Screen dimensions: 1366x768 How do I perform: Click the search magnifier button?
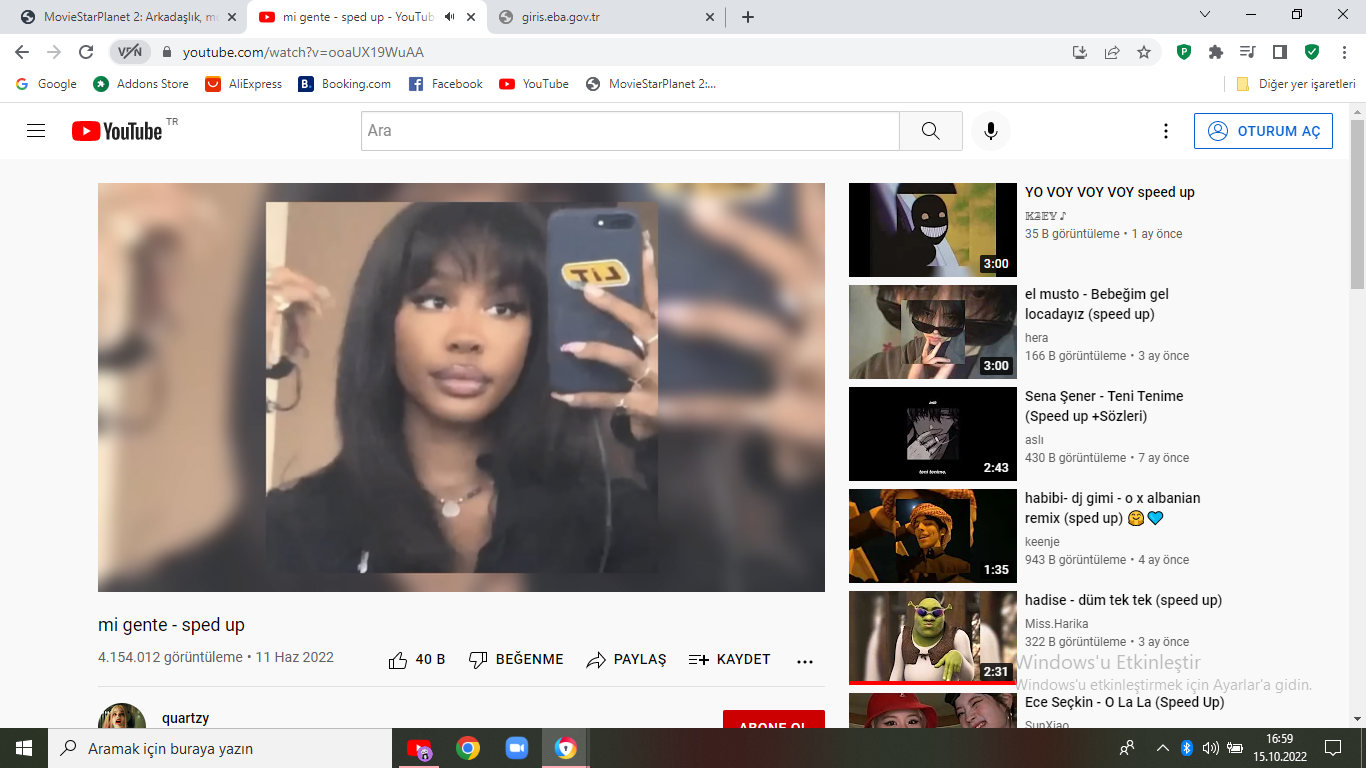click(x=930, y=131)
